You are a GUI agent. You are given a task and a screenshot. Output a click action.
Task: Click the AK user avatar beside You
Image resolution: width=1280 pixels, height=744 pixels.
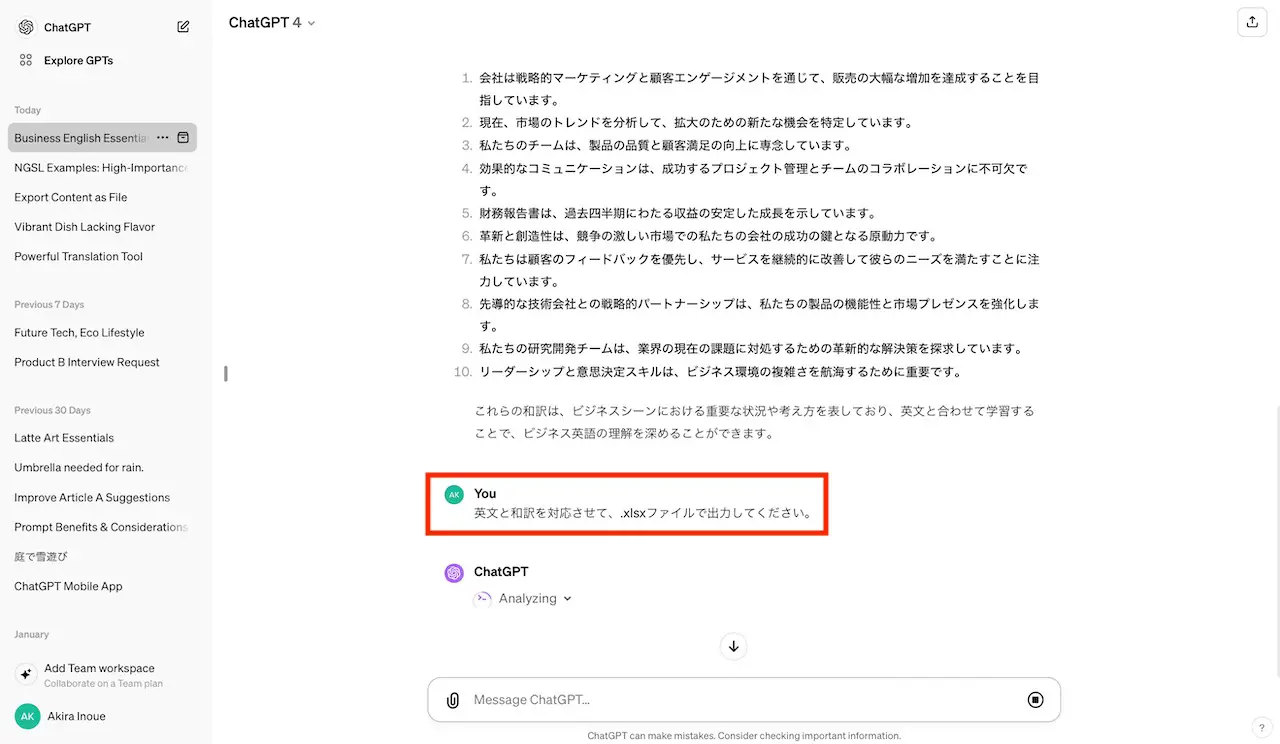(x=454, y=494)
